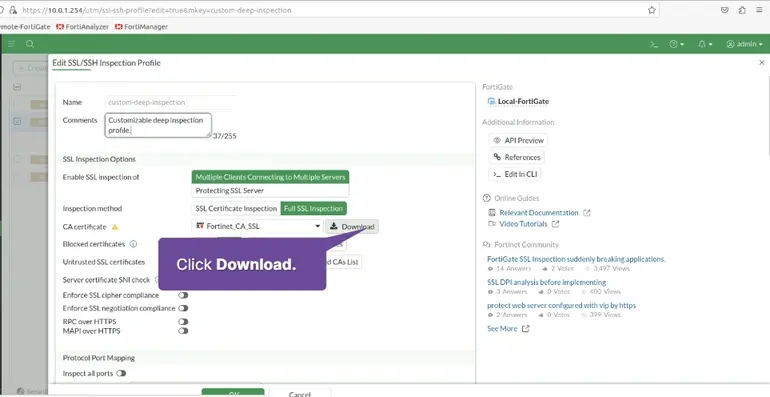This screenshot has width=770, height=397.
Task: Toggle Enforce SSL negotiation compliance
Action: pos(183,308)
